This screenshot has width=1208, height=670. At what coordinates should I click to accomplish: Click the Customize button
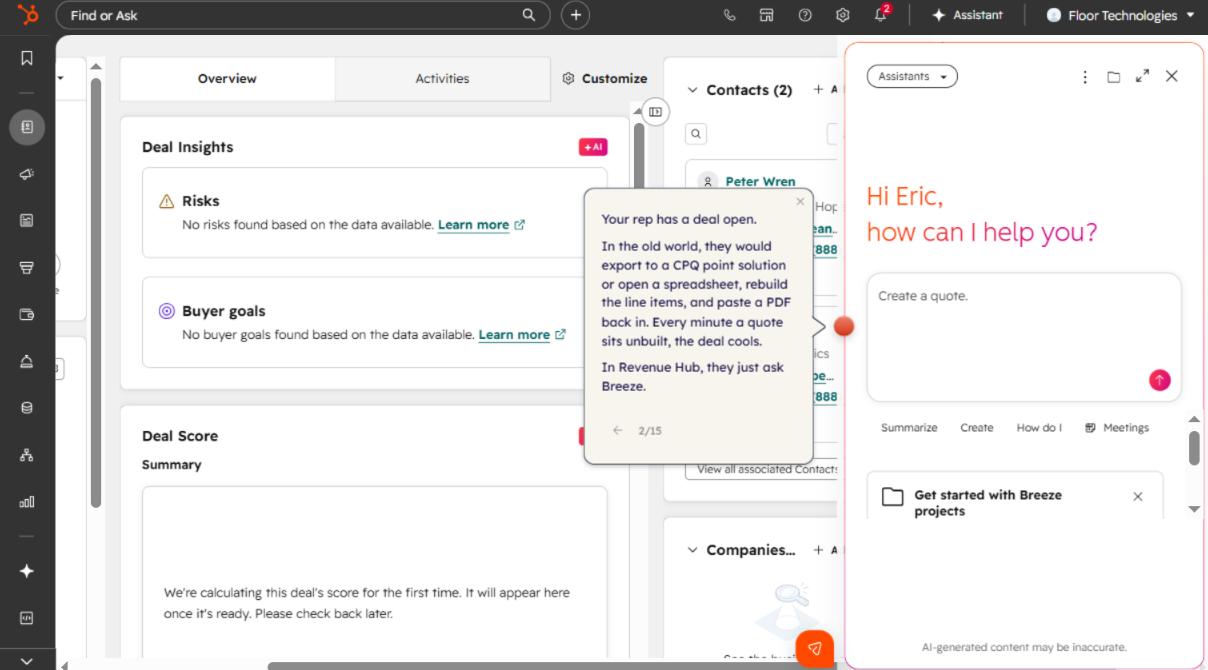point(605,78)
